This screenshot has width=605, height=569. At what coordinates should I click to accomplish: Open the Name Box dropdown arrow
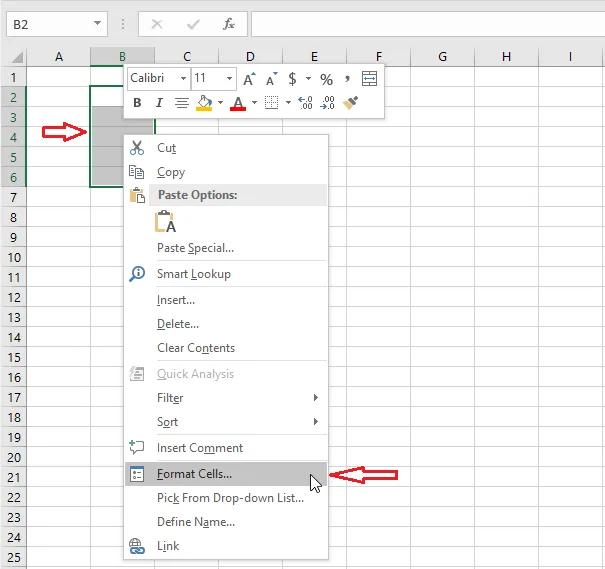98,24
